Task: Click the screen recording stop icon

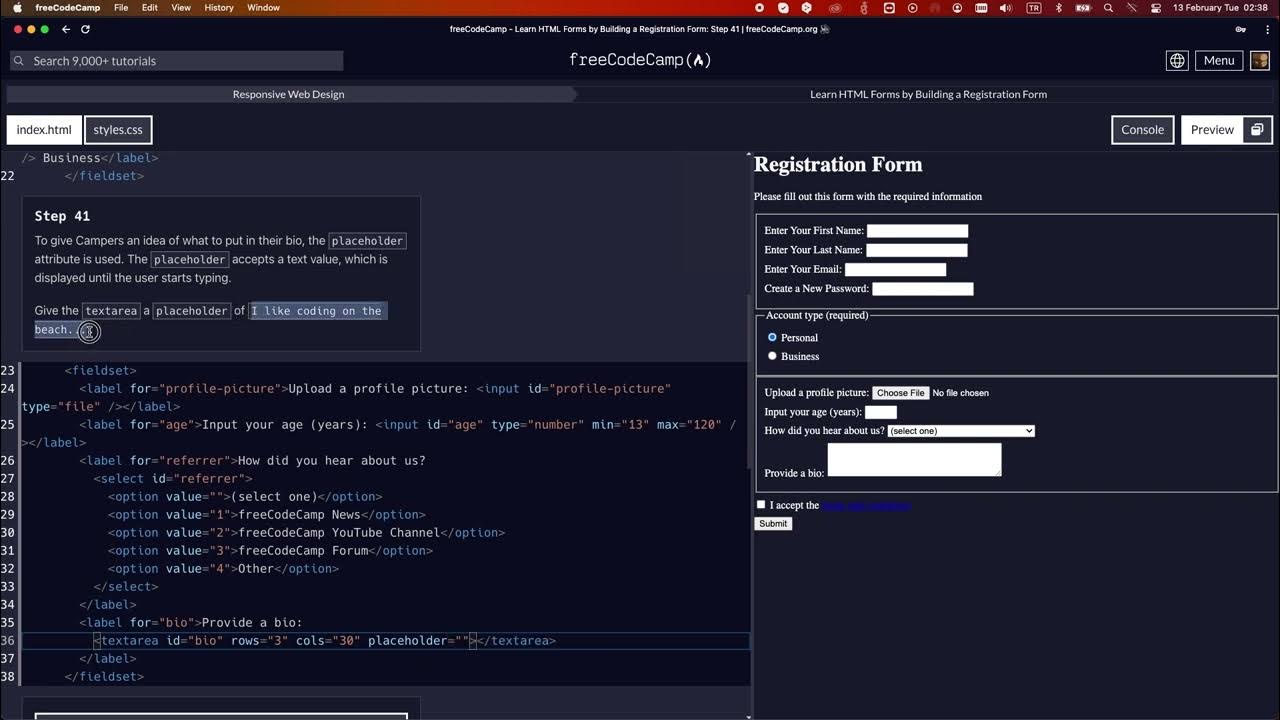Action: click(x=759, y=7)
